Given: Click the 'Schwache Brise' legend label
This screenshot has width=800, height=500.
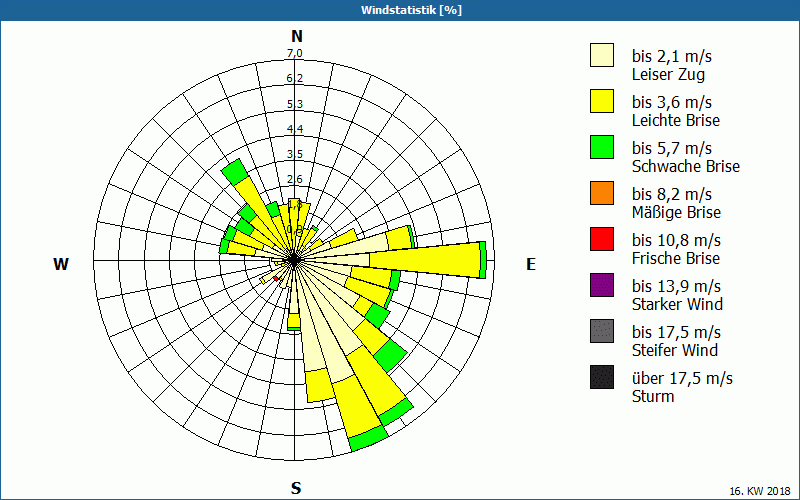Looking at the screenshot, I should (686, 166).
